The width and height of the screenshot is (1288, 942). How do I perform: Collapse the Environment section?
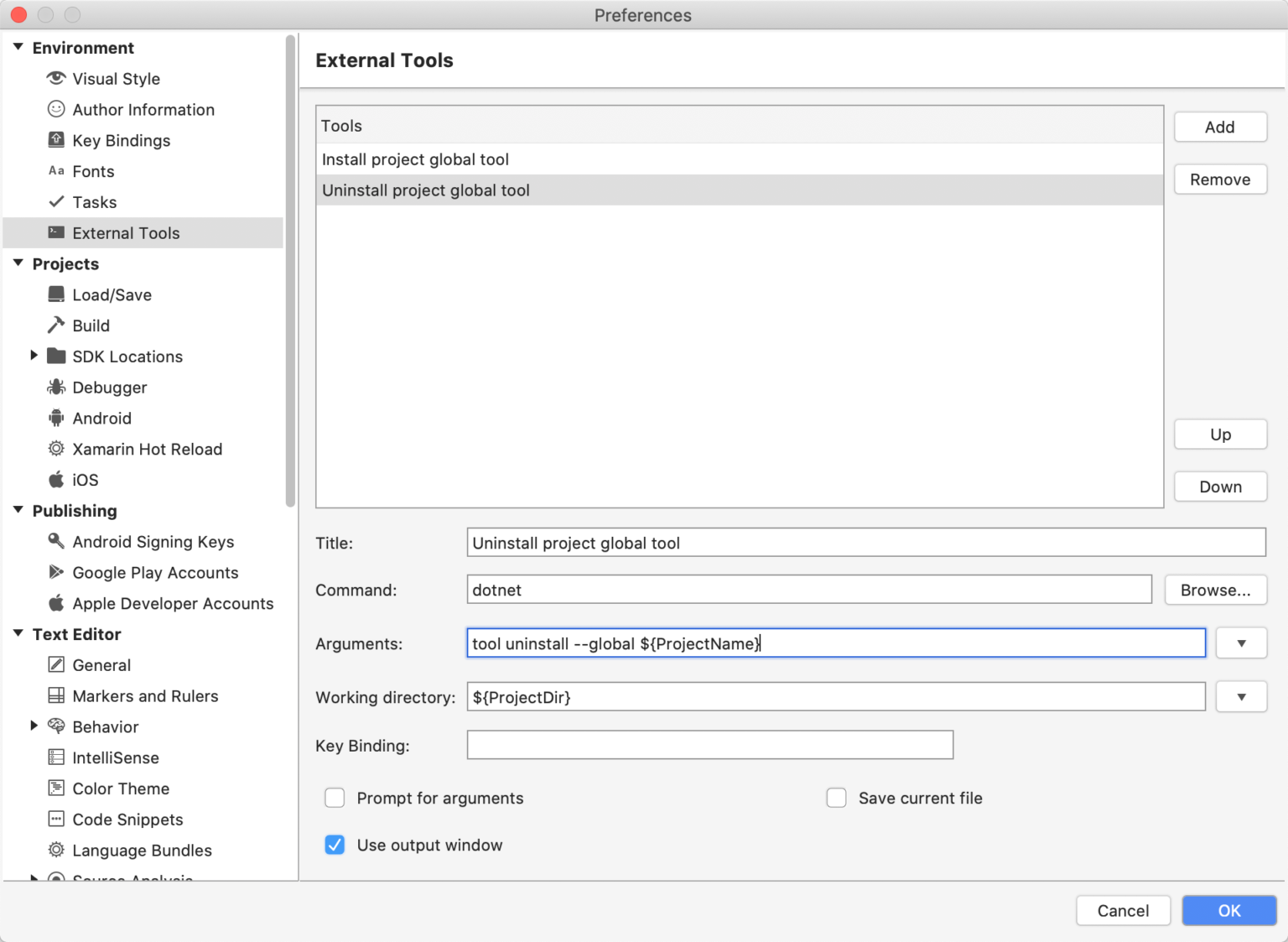17,47
